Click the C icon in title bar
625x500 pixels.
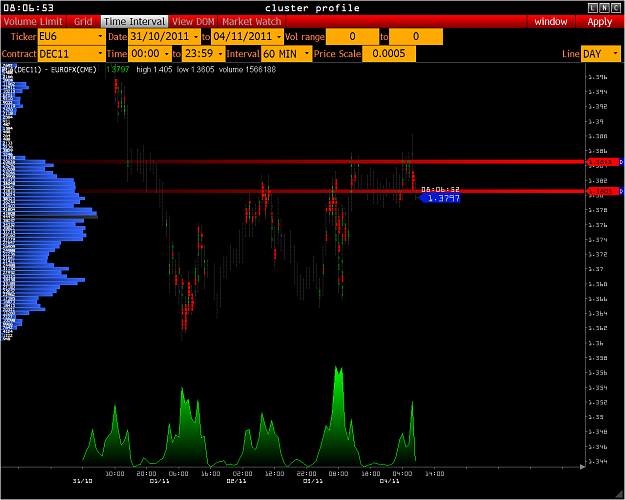point(614,8)
